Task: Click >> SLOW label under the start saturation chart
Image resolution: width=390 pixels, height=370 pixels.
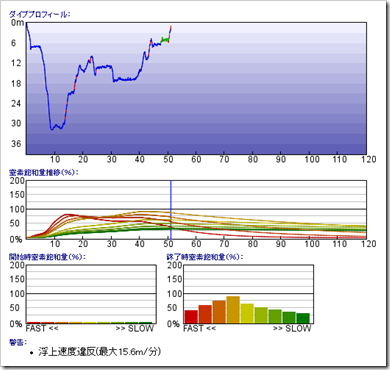Action: click(x=135, y=329)
